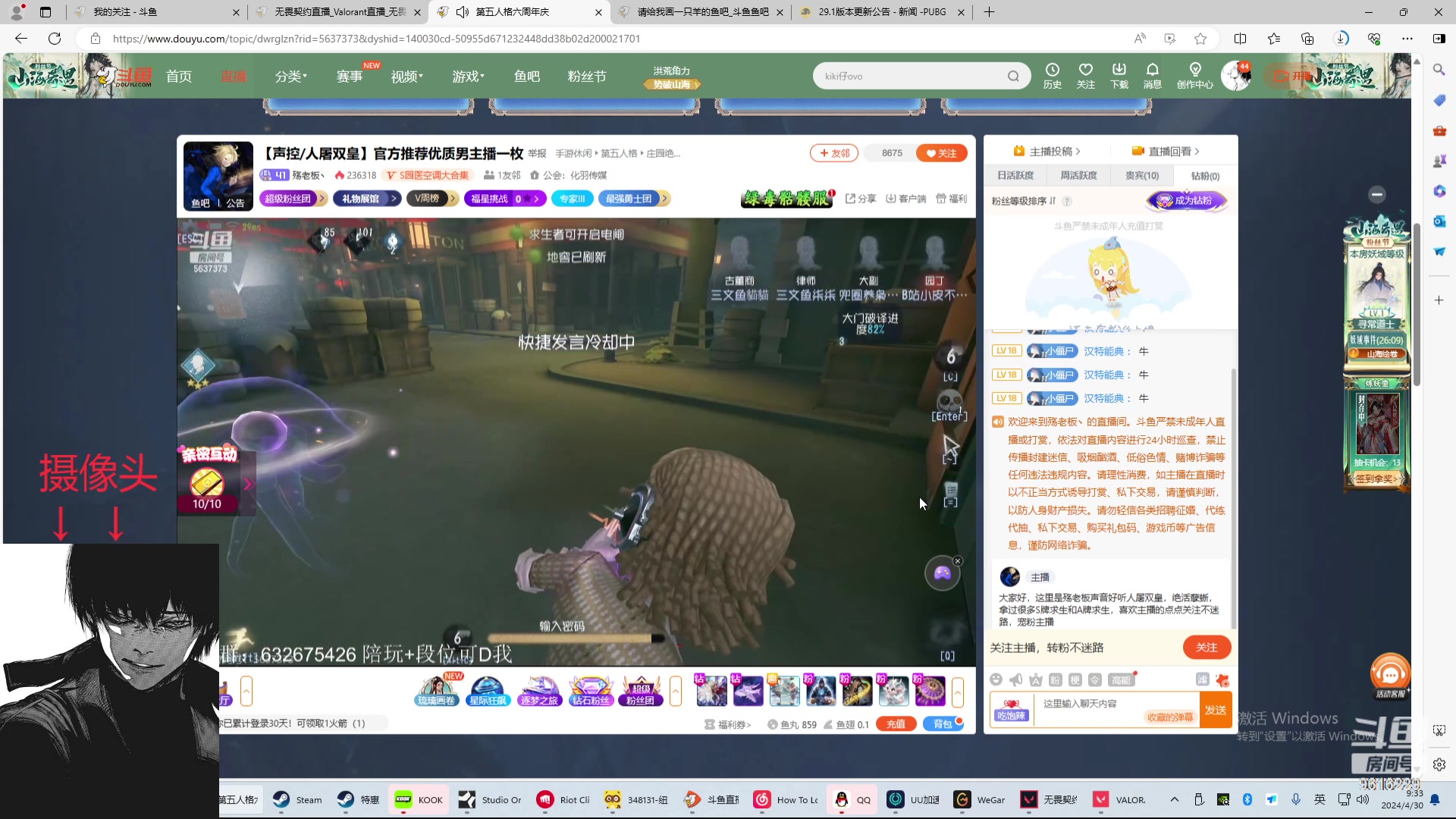Follow streamer with header 关注 button
This screenshot has height=819, width=1456.
pyautogui.click(x=942, y=153)
